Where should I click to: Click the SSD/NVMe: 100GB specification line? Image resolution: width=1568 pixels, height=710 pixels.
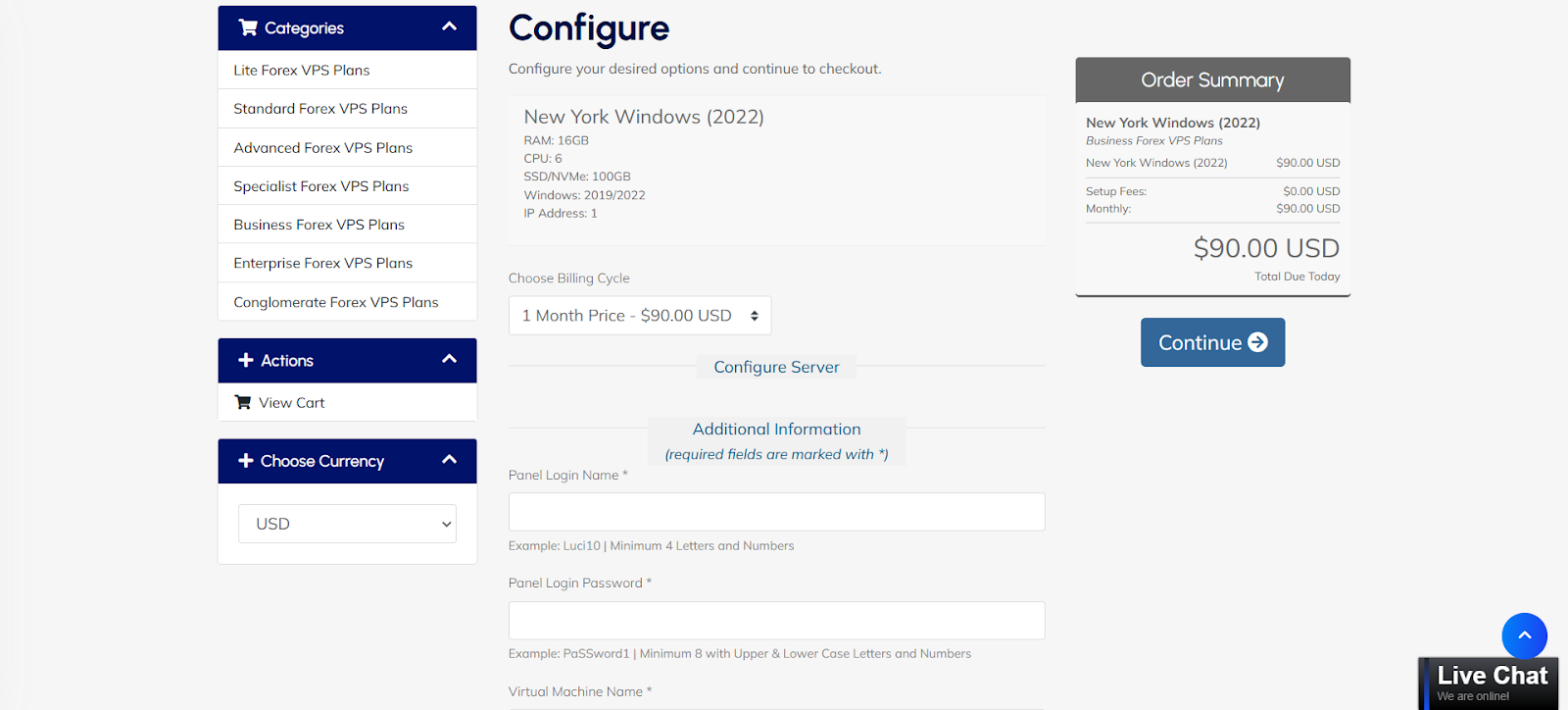tap(577, 177)
